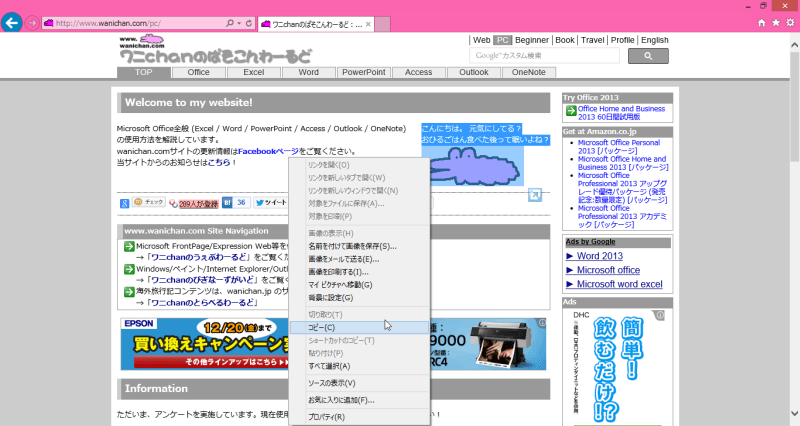The image size is (800, 426).
Task: Open the address bar dropdown arrow
Action: click(239, 23)
